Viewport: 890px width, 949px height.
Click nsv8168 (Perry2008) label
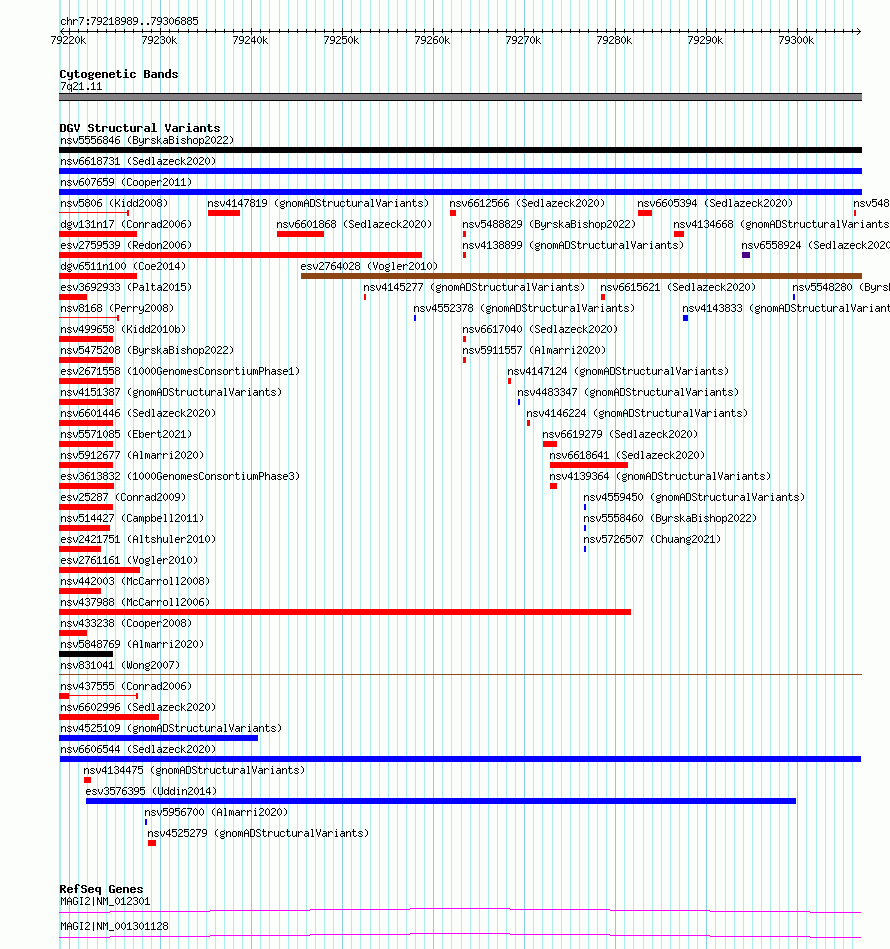pos(117,309)
